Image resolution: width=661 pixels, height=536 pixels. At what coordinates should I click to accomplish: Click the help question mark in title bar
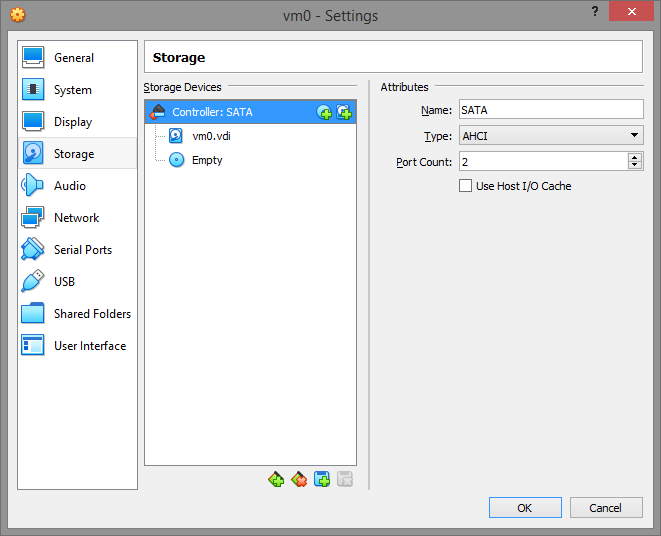click(595, 9)
